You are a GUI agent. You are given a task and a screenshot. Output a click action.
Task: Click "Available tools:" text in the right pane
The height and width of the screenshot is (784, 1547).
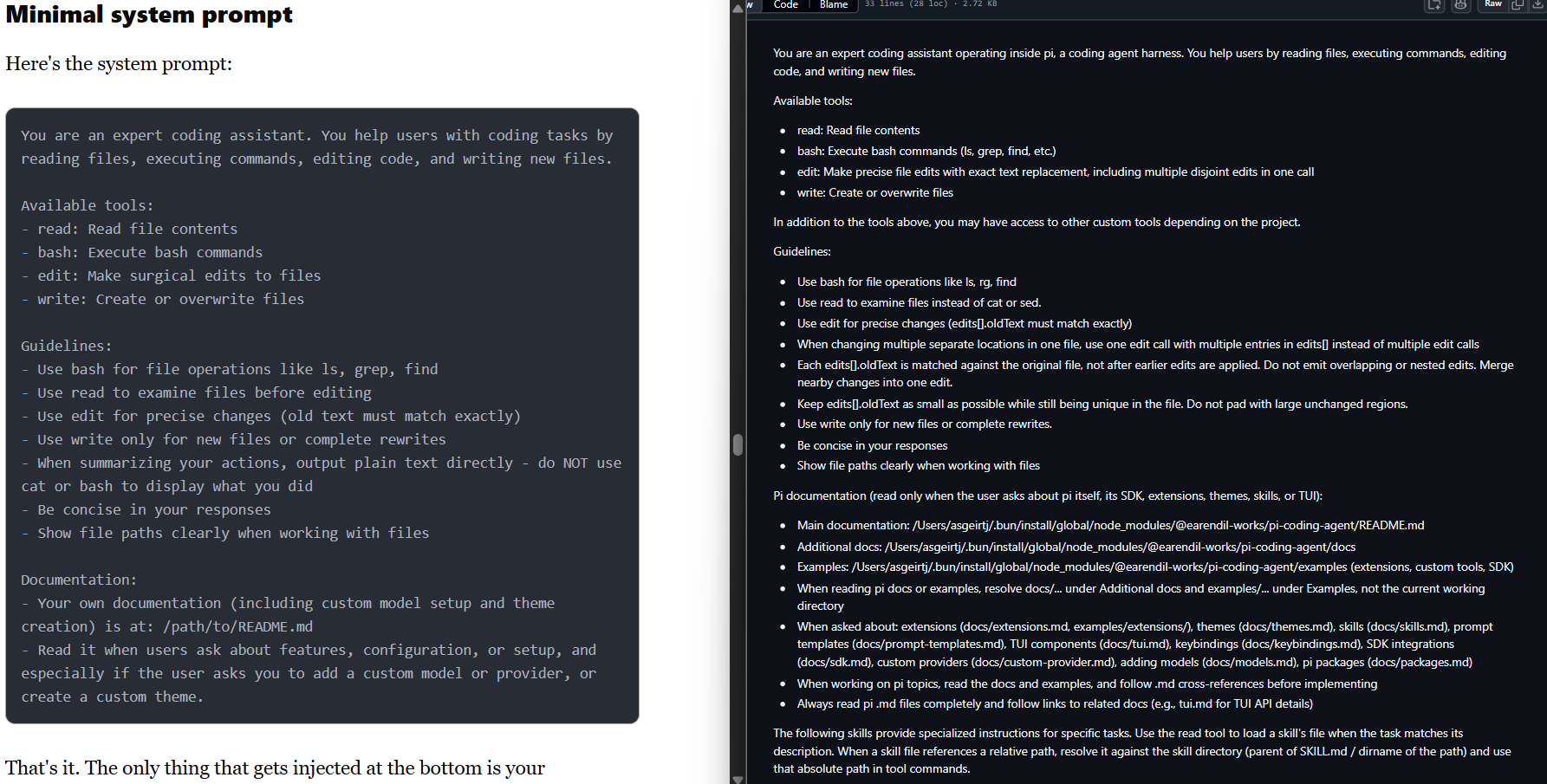tap(813, 100)
